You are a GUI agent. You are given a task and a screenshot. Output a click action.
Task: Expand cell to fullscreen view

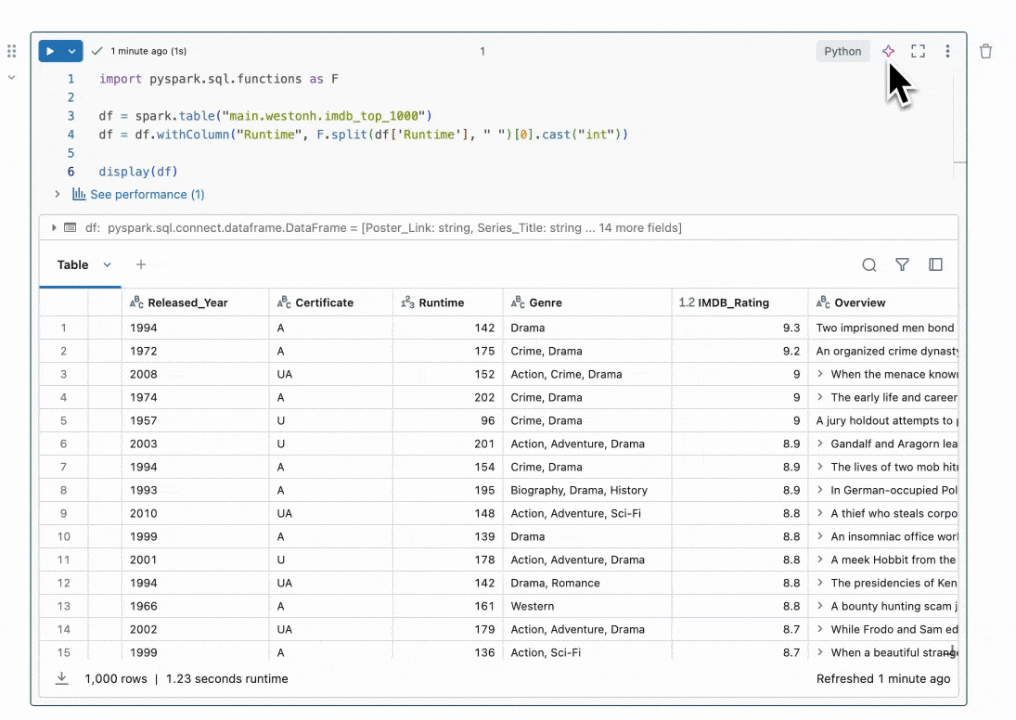tap(918, 51)
